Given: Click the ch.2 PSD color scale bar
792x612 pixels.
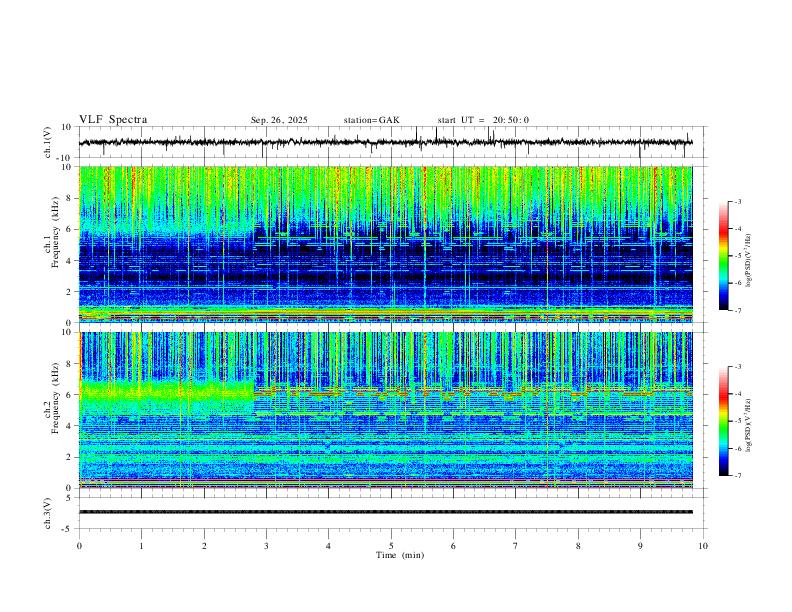Looking at the screenshot, I should click(723, 421).
